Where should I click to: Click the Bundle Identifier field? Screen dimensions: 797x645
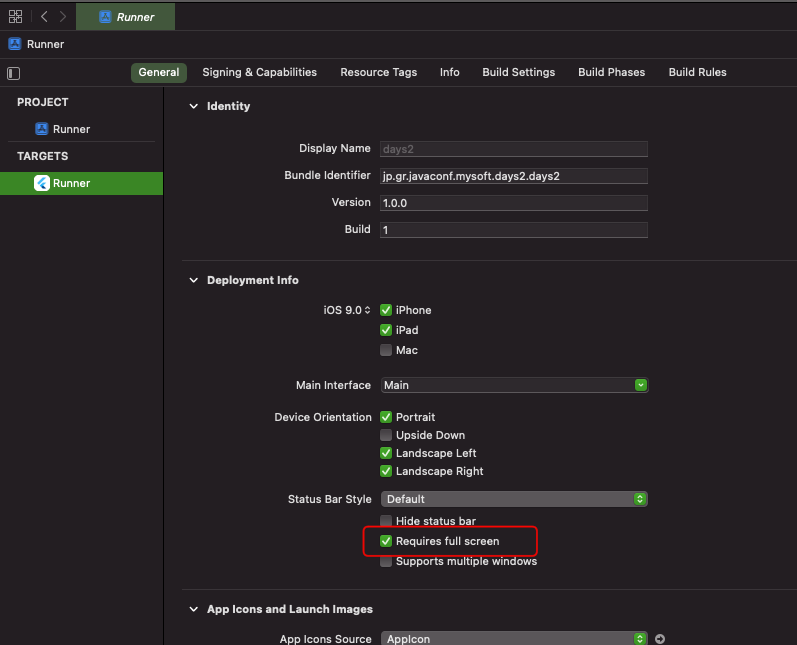[x=513, y=176]
